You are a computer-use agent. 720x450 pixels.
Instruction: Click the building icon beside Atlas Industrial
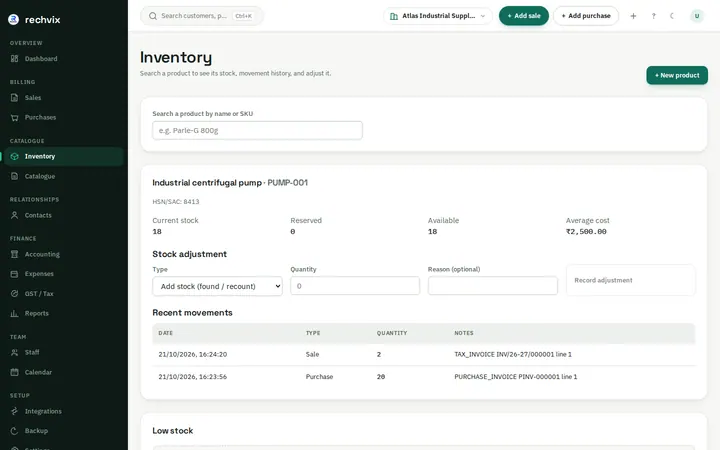pos(394,16)
